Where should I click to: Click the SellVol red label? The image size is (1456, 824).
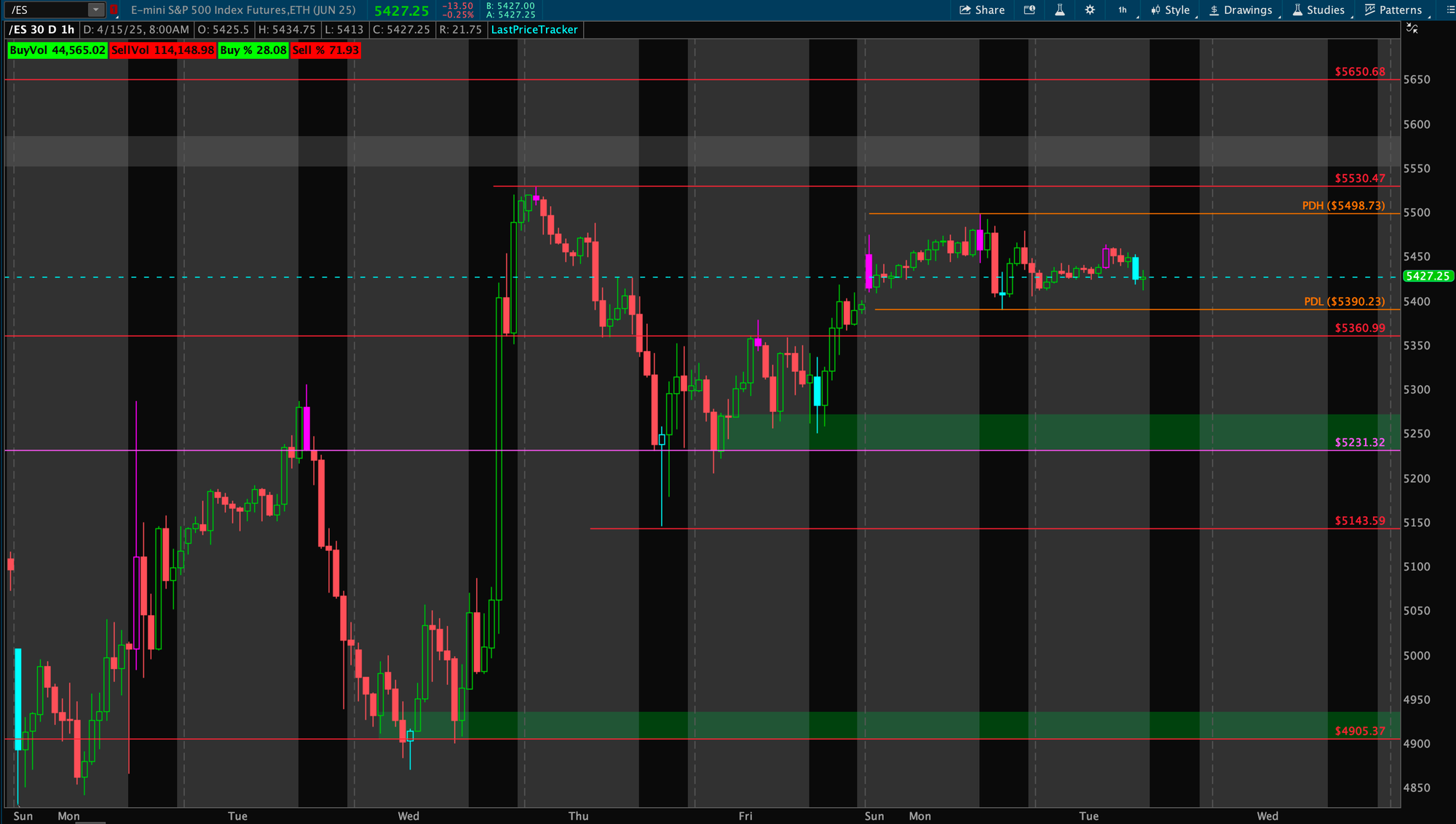coord(162,50)
